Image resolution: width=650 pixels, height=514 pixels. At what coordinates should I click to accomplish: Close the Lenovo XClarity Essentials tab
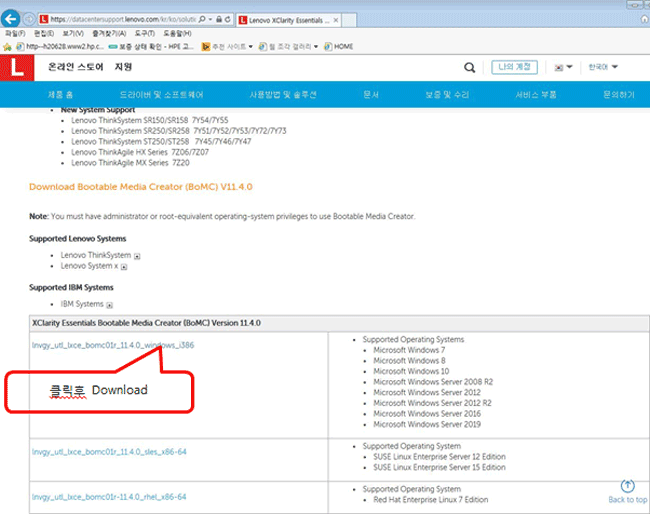point(336,20)
